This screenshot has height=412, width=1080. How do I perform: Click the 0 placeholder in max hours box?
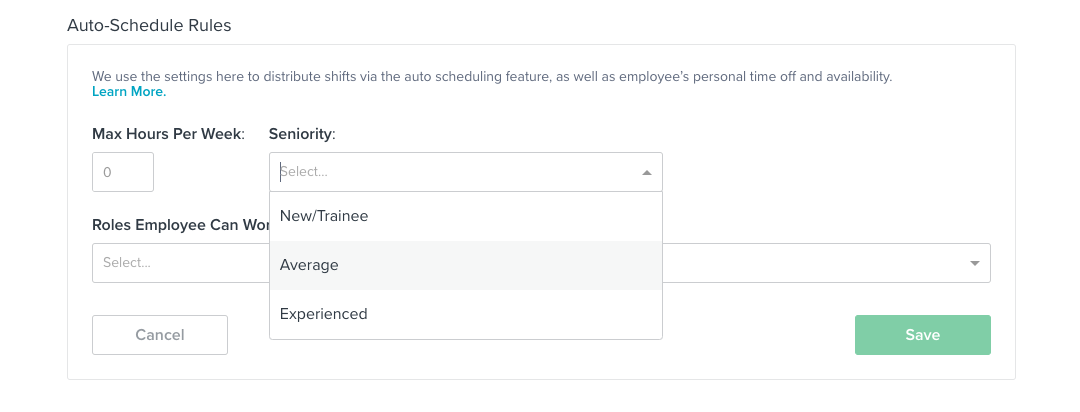[107, 172]
